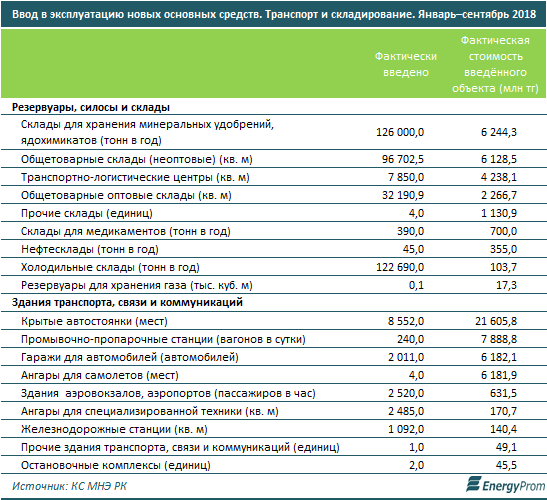Click the value 126 000,0
This screenshot has height=500, width=547.
[x=400, y=132]
